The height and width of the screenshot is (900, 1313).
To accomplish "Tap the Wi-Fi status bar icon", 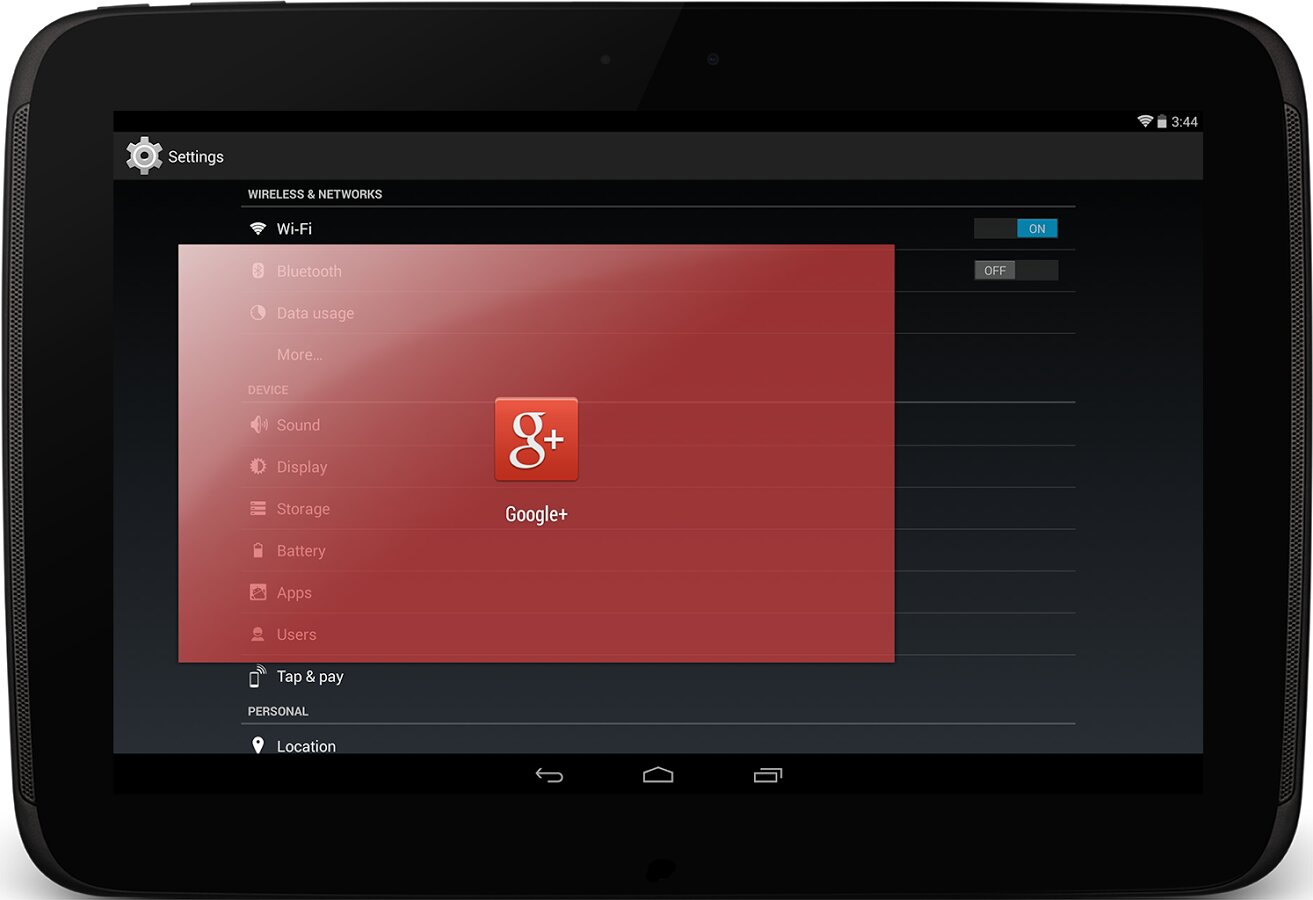I will 1146,121.
